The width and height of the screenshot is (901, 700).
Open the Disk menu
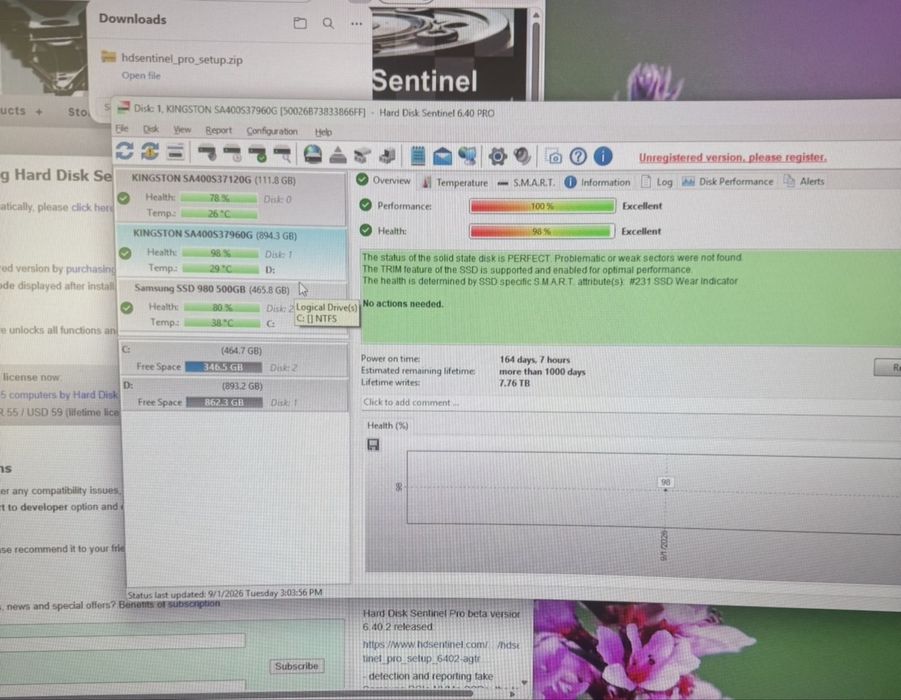151,129
